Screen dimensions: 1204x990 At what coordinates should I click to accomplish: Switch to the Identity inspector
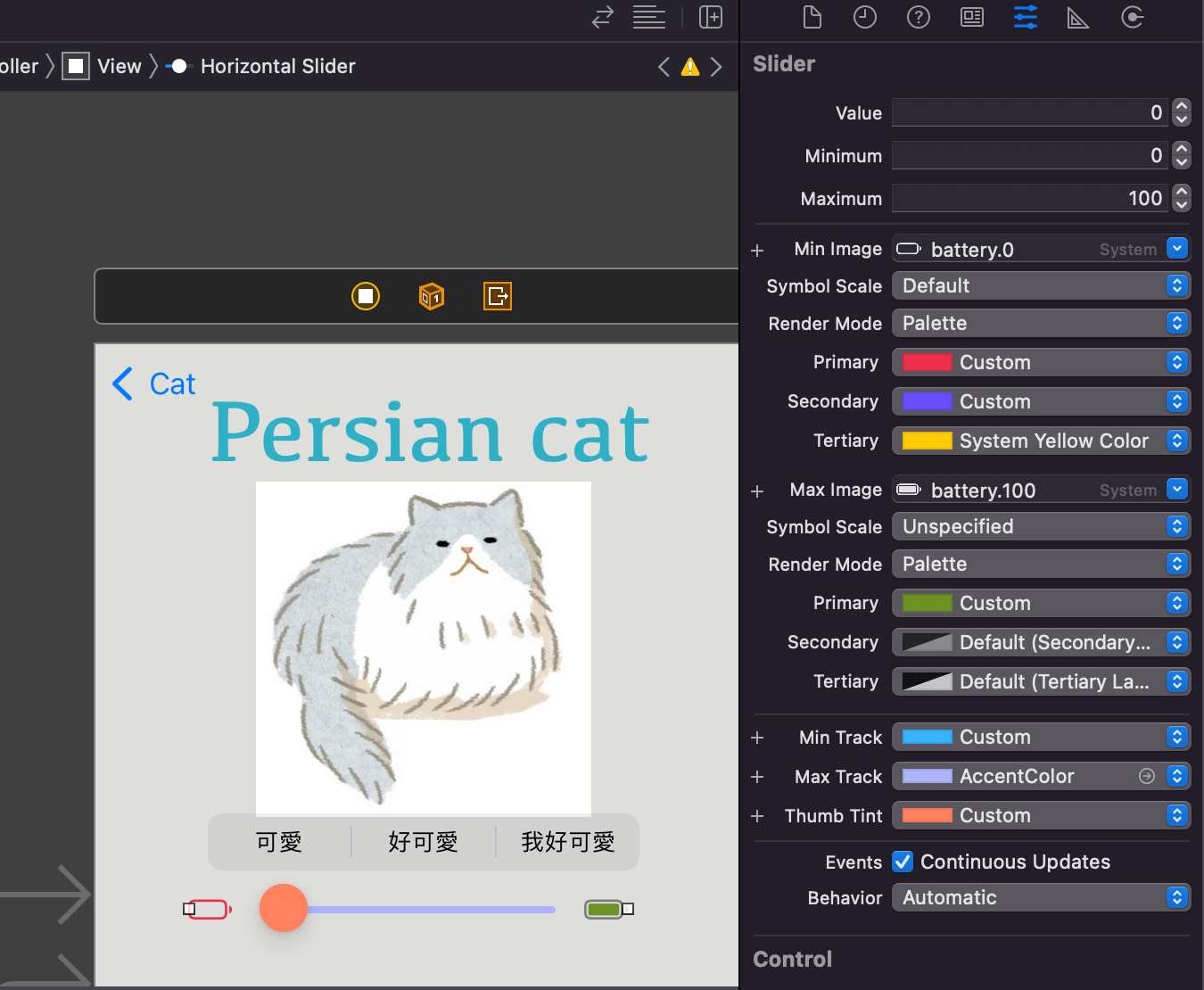pyautogui.click(x=972, y=17)
